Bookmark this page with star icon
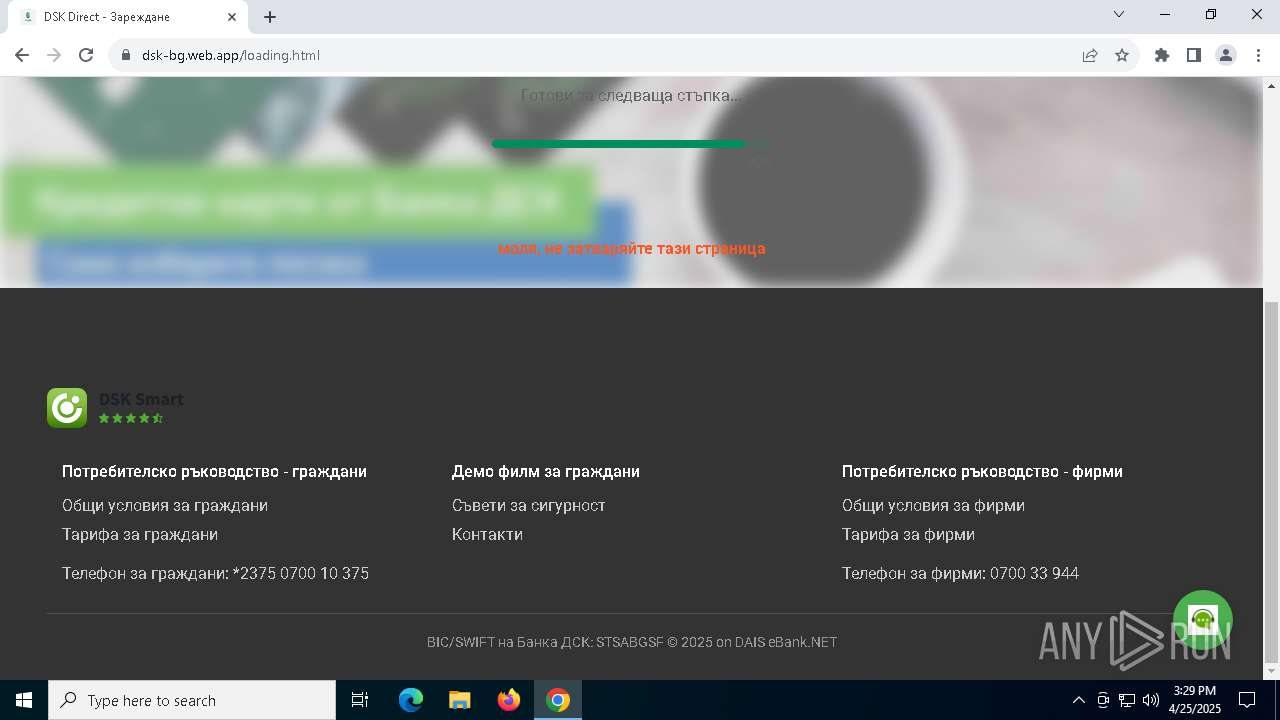The width and height of the screenshot is (1280, 720). pos(1122,55)
